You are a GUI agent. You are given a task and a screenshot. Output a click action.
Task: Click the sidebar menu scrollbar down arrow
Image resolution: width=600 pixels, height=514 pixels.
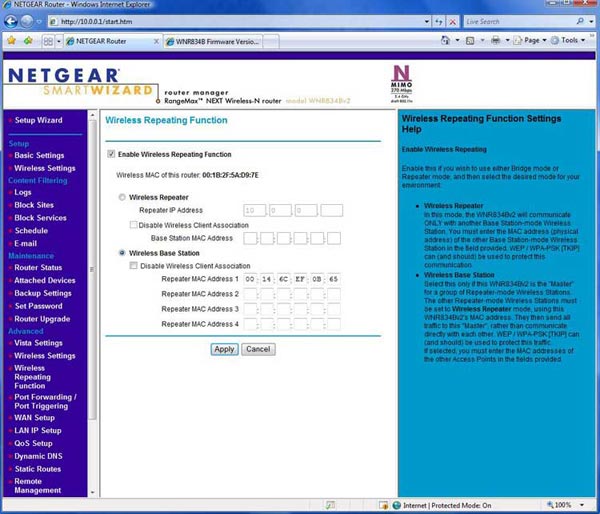coord(92,493)
